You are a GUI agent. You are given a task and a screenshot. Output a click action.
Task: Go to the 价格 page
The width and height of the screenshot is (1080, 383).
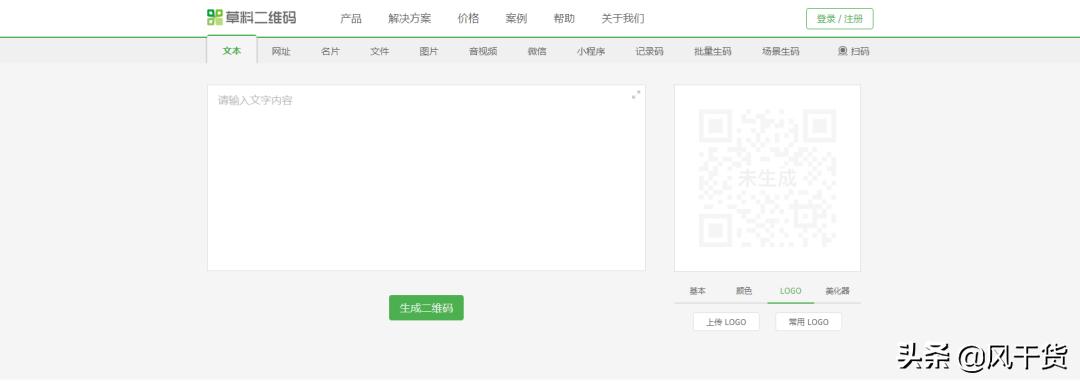pos(468,19)
